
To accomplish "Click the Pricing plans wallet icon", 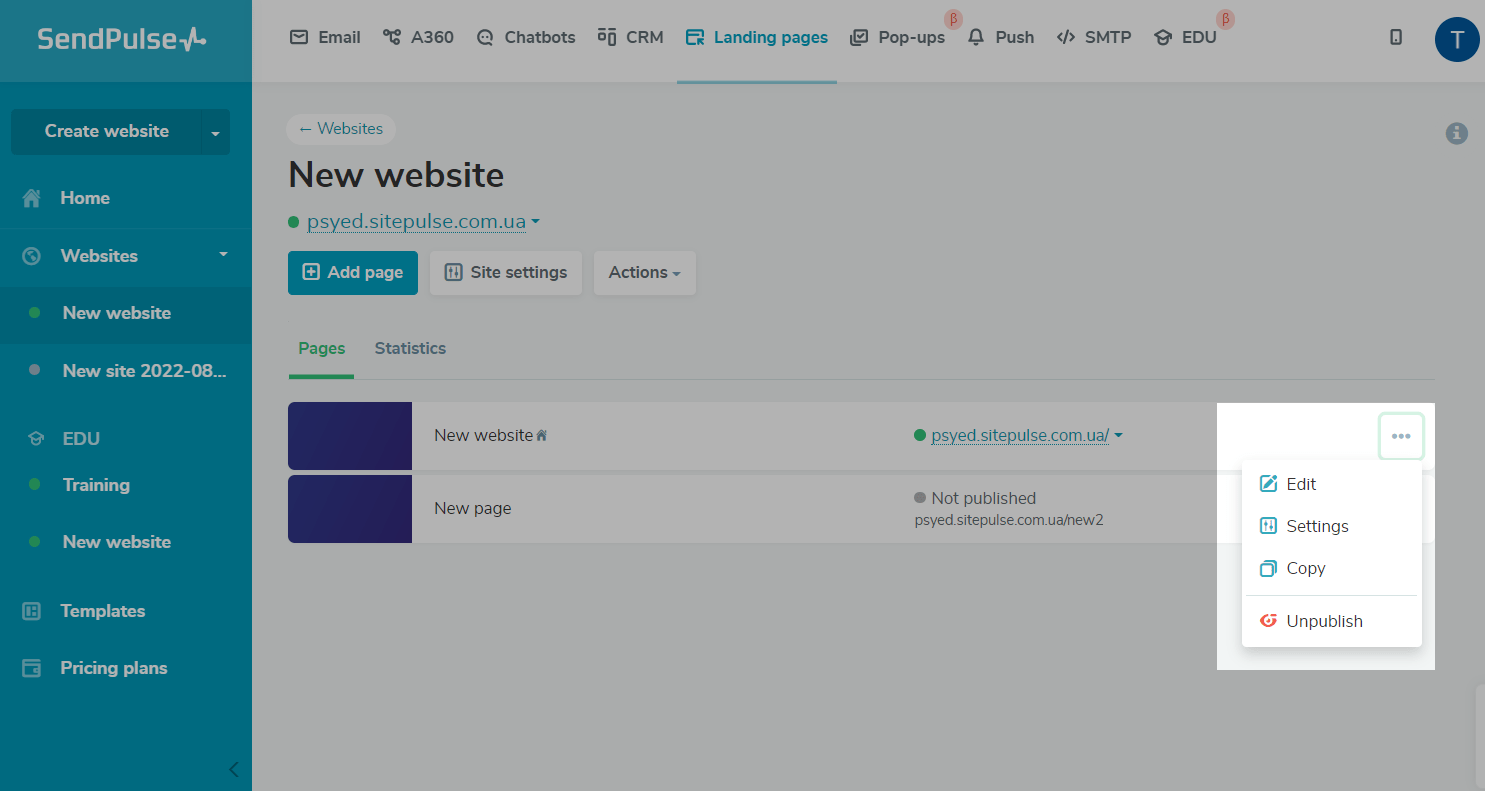I will pos(32,668).
